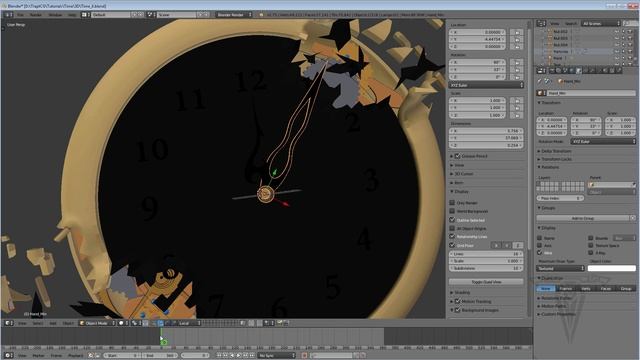Click the 3D view editor type icon
The width and height of the screenshot is (640, 360).
pyautogui.click(x=9, y=323)
